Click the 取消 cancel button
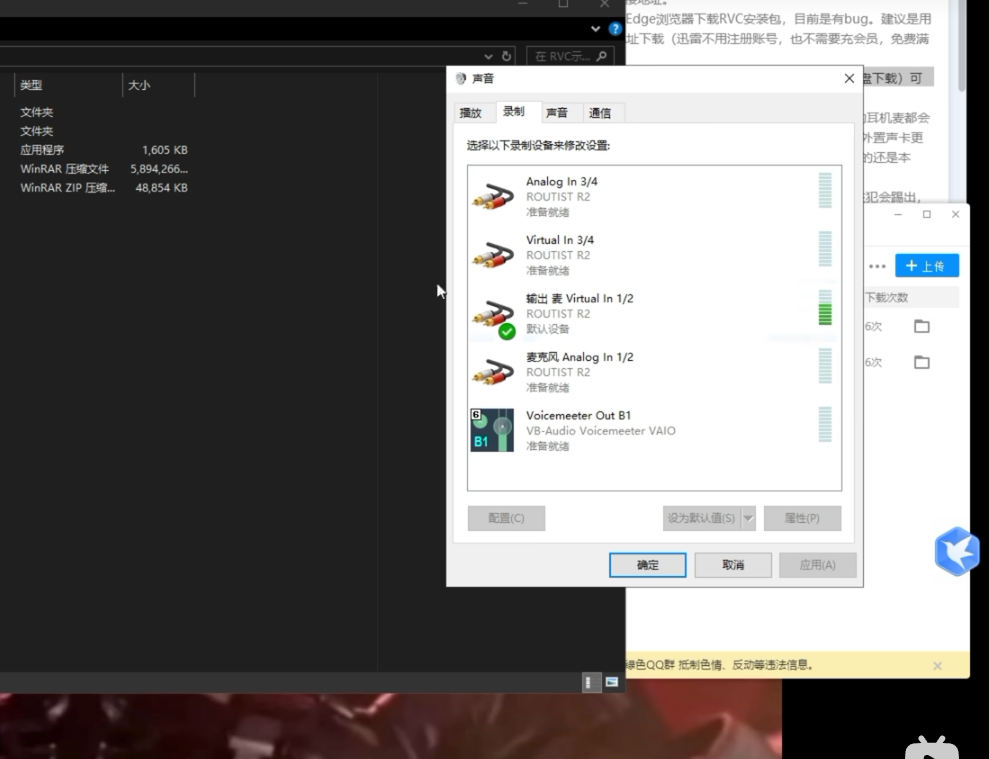Viewport: 989px width, 759px height. [x=733, y=565]
